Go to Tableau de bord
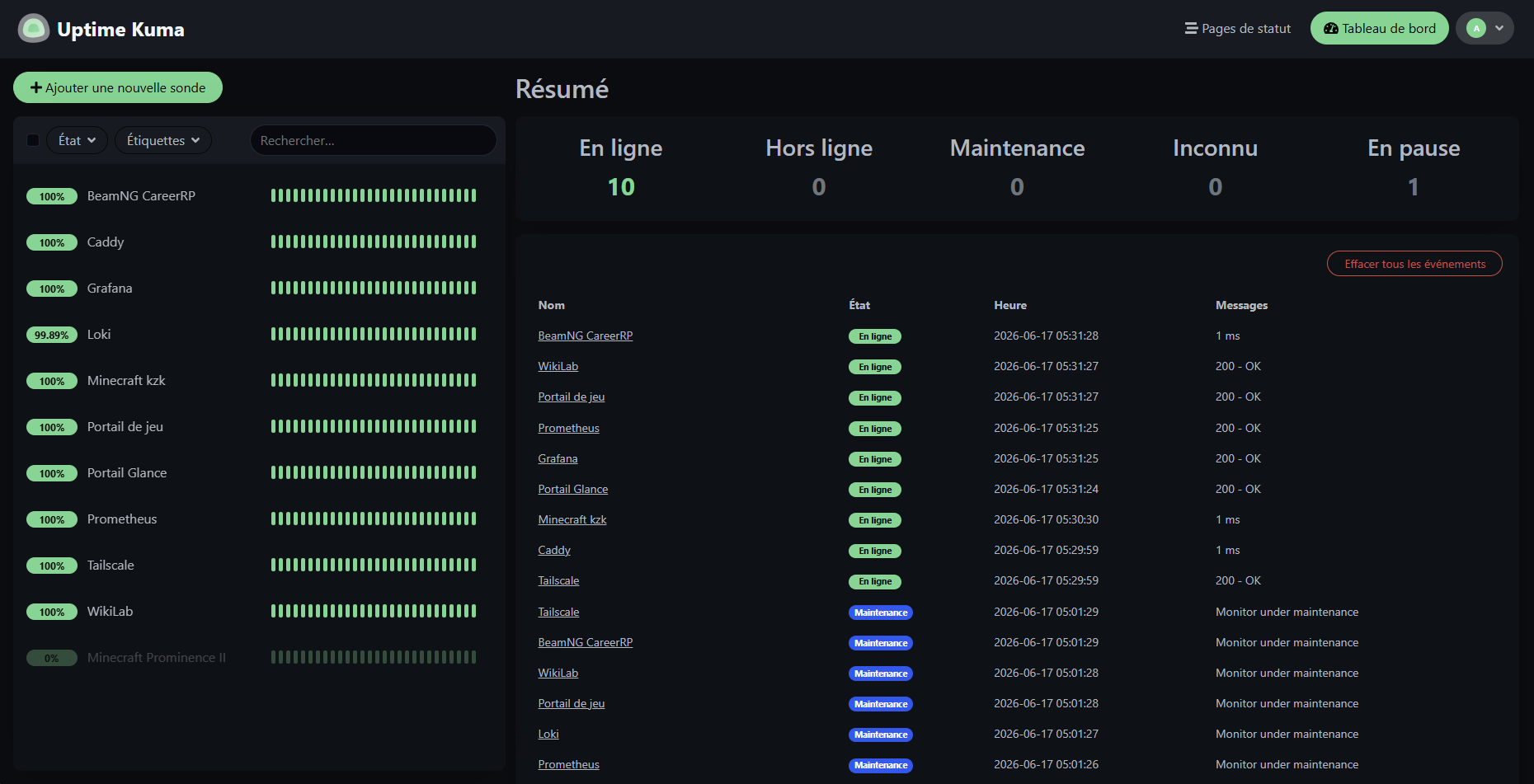Image resolution: width=1534 pixels, height=784 pixels. (x=1379, y=28)
